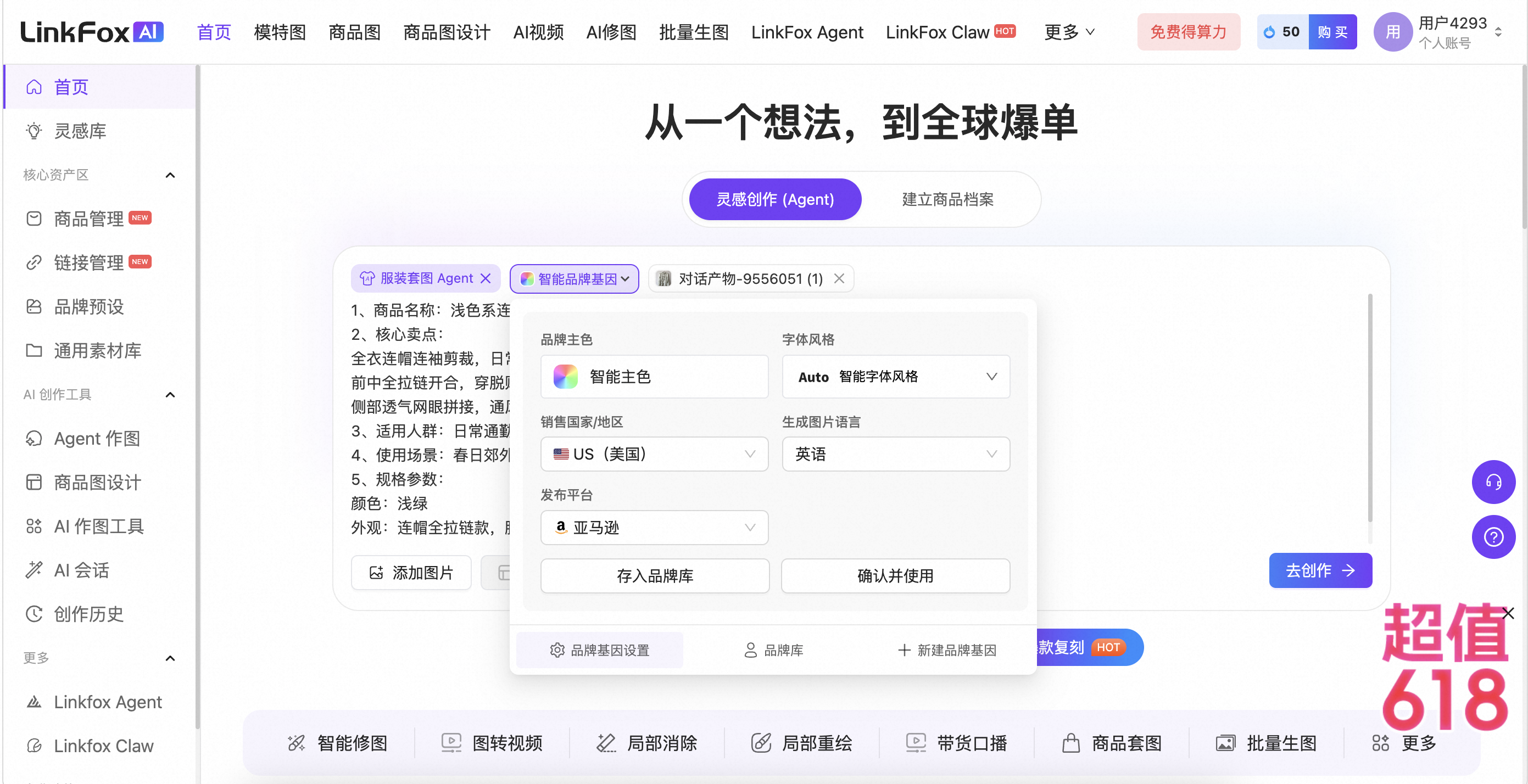Open the account switcher arrows

coord(1498,32)
